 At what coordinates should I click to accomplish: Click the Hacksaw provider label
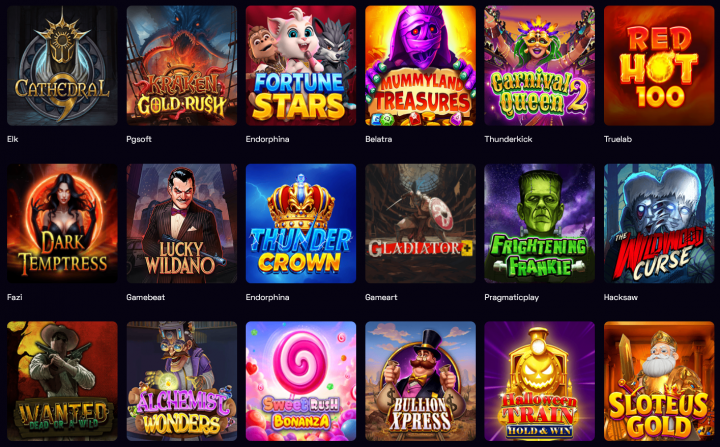(620, 297)
